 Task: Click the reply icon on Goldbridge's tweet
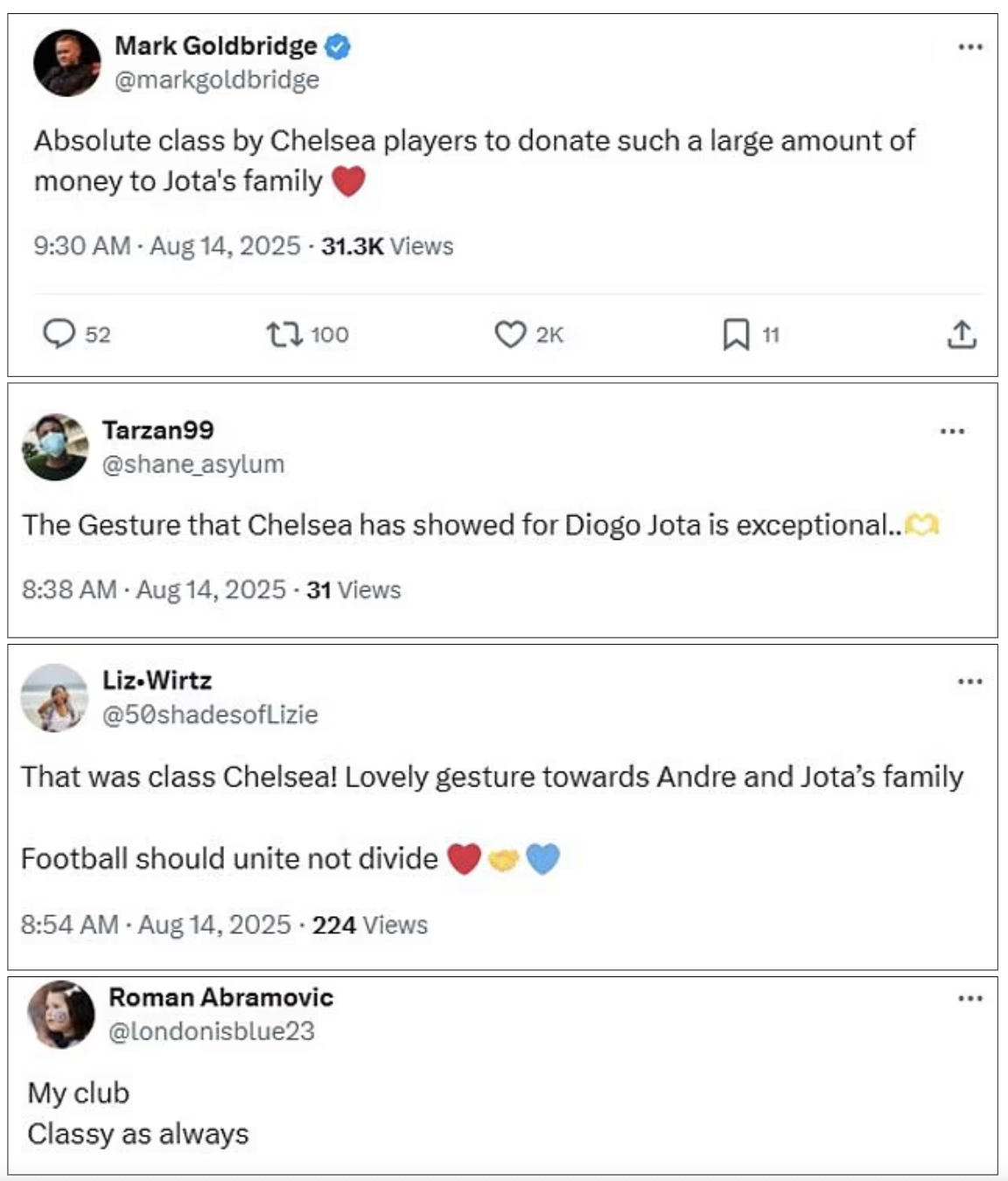[59, 334]
